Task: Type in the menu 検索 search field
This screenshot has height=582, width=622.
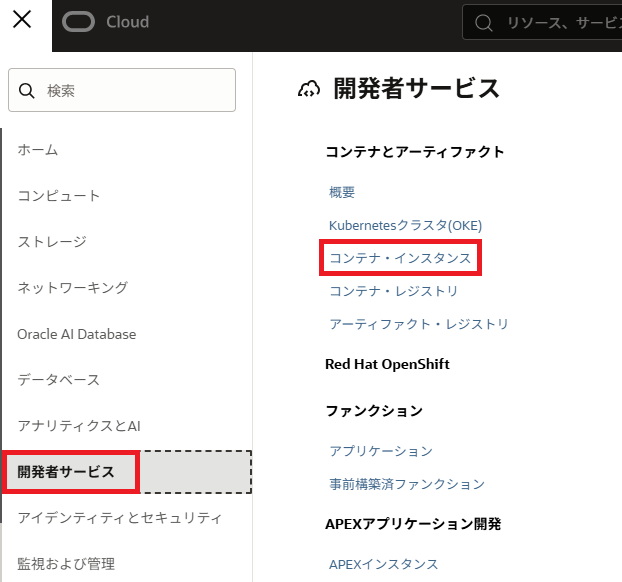Action: (135, 91)
